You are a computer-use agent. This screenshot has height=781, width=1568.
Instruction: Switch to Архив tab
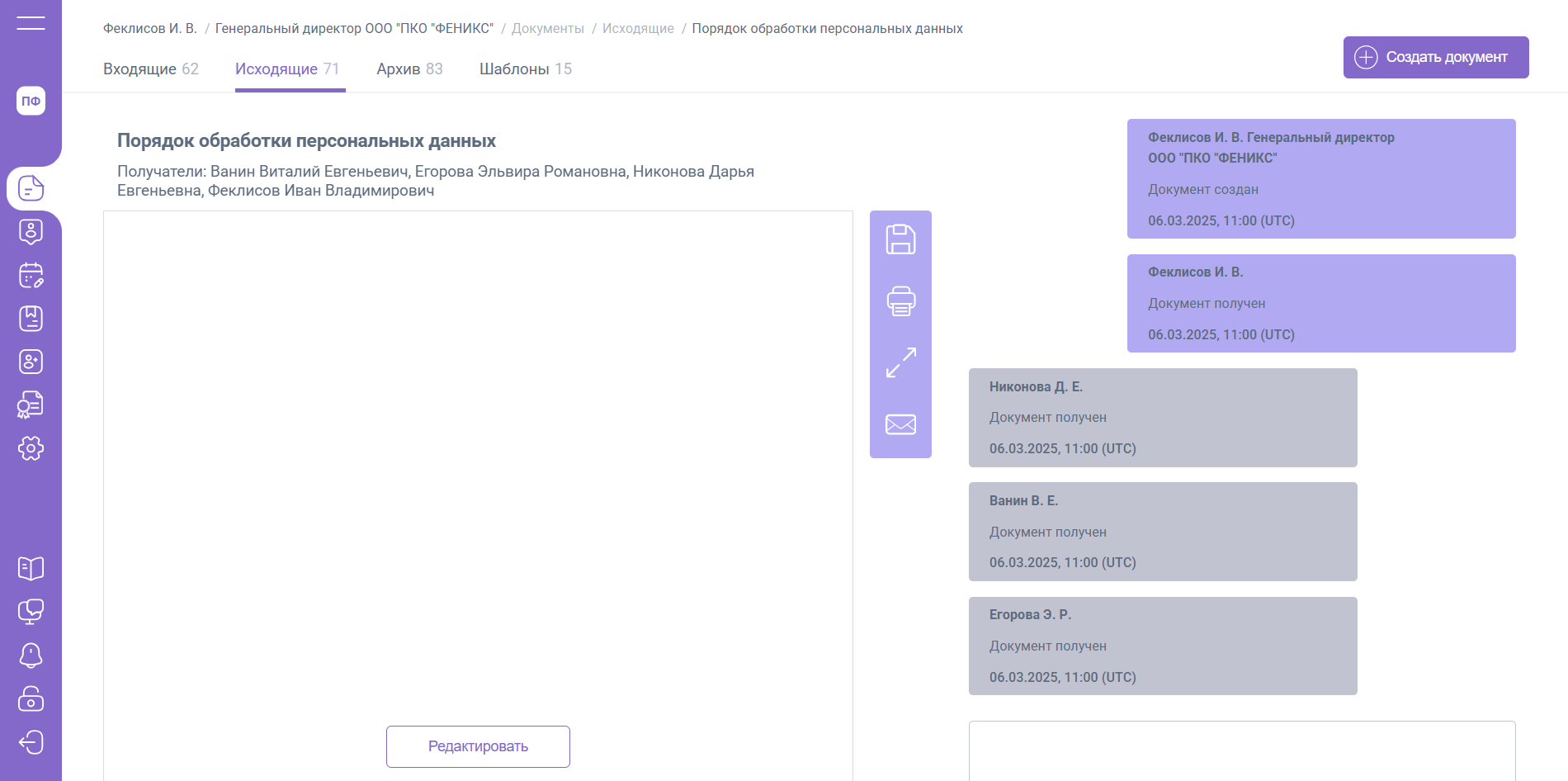[x=409, y=69]
